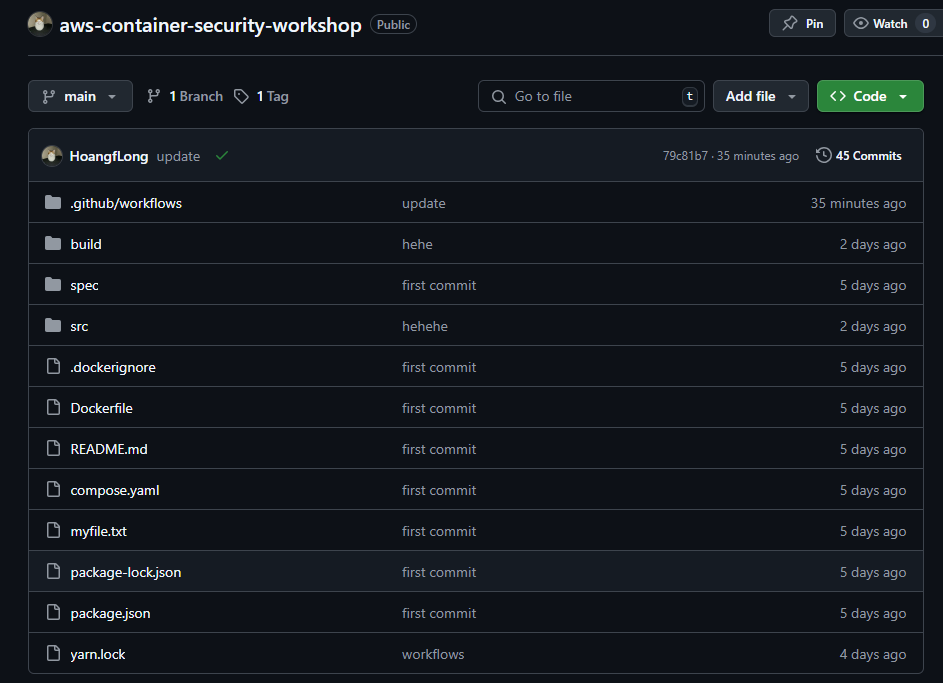Open the src folder

pos(79,326)
